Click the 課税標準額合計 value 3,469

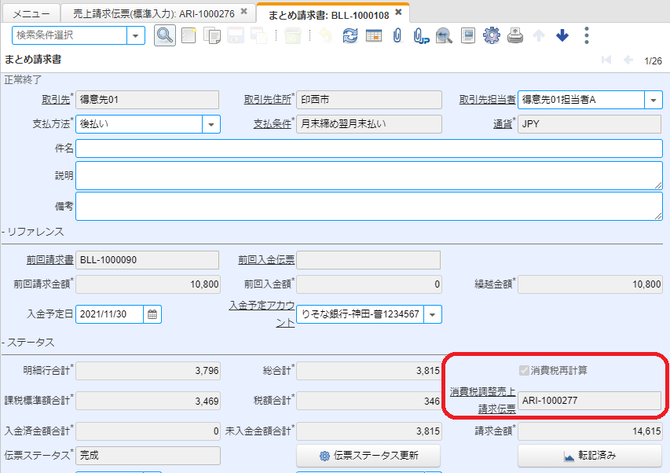pos(148,401)
